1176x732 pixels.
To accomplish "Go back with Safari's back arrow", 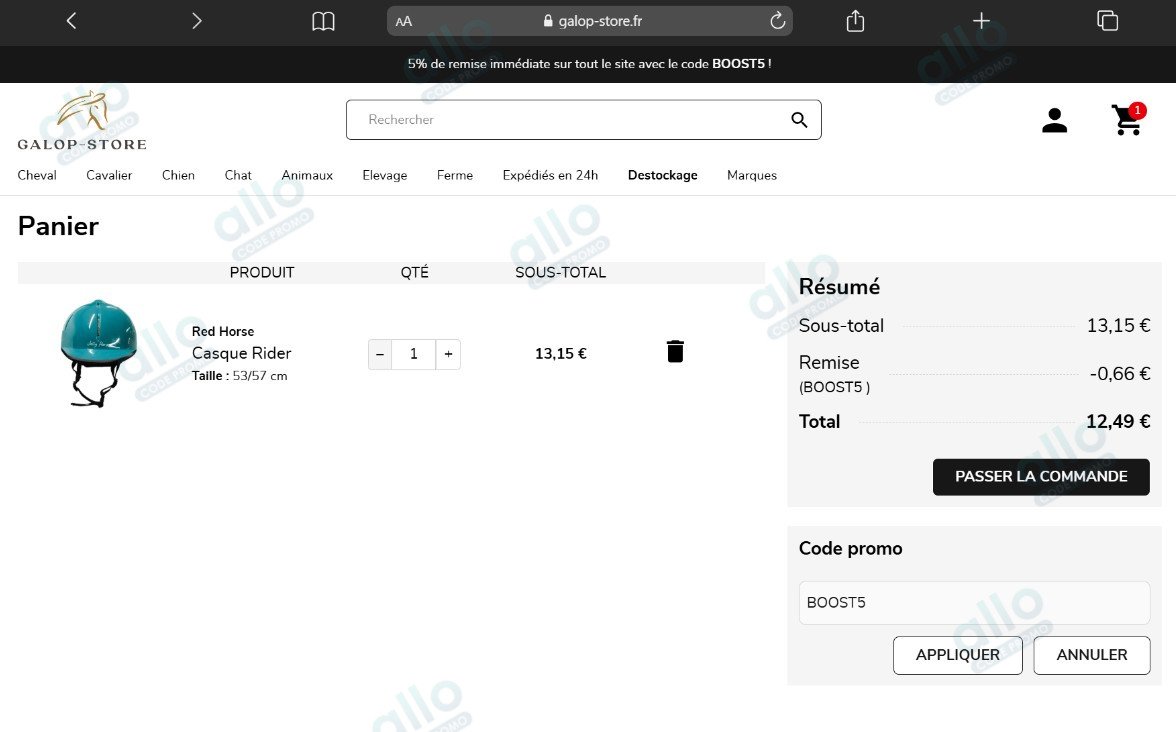I will coord(71,21).
